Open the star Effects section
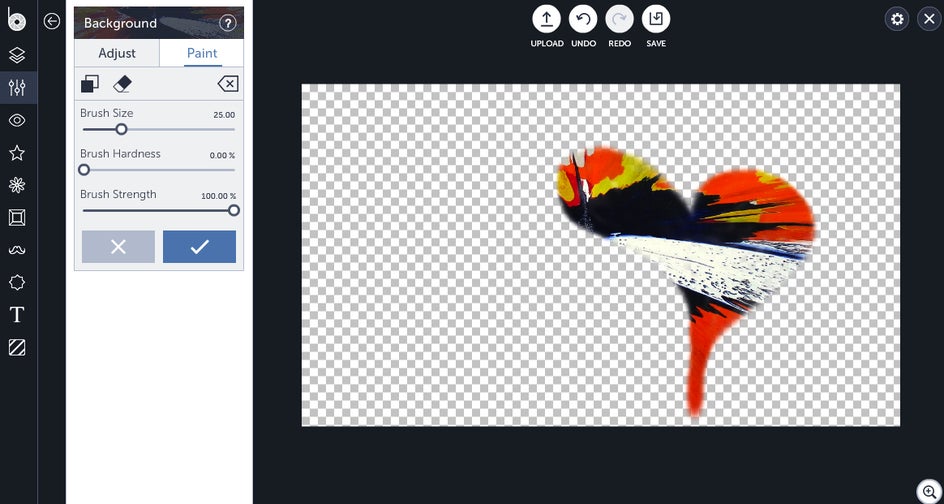This screenshot has height=504, width=944. pos(17,153)
